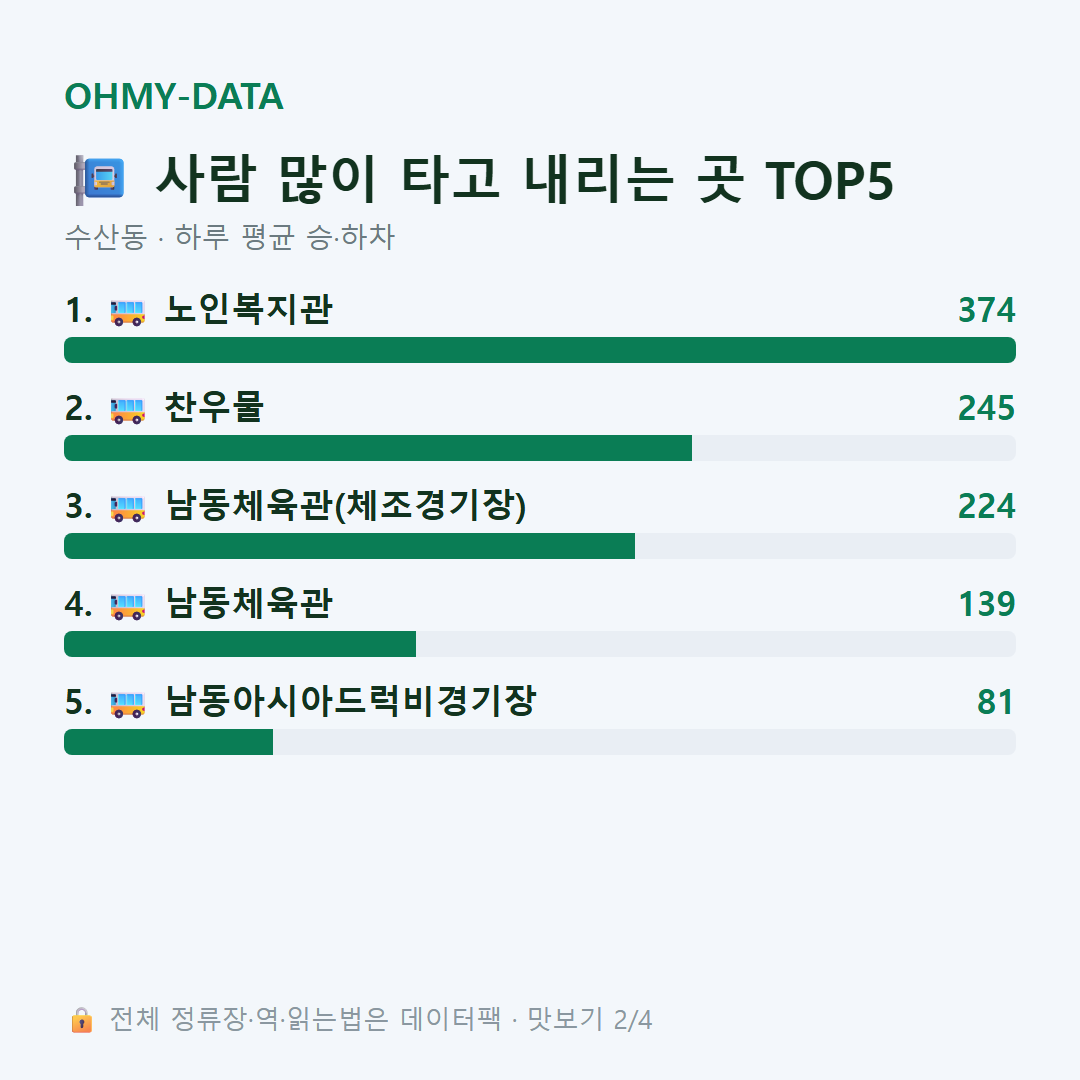Click the bus icon beside 남동아시아드럭비경기장
The width and height of the screenshot is (1080, 1080).
tap(127, 704)
